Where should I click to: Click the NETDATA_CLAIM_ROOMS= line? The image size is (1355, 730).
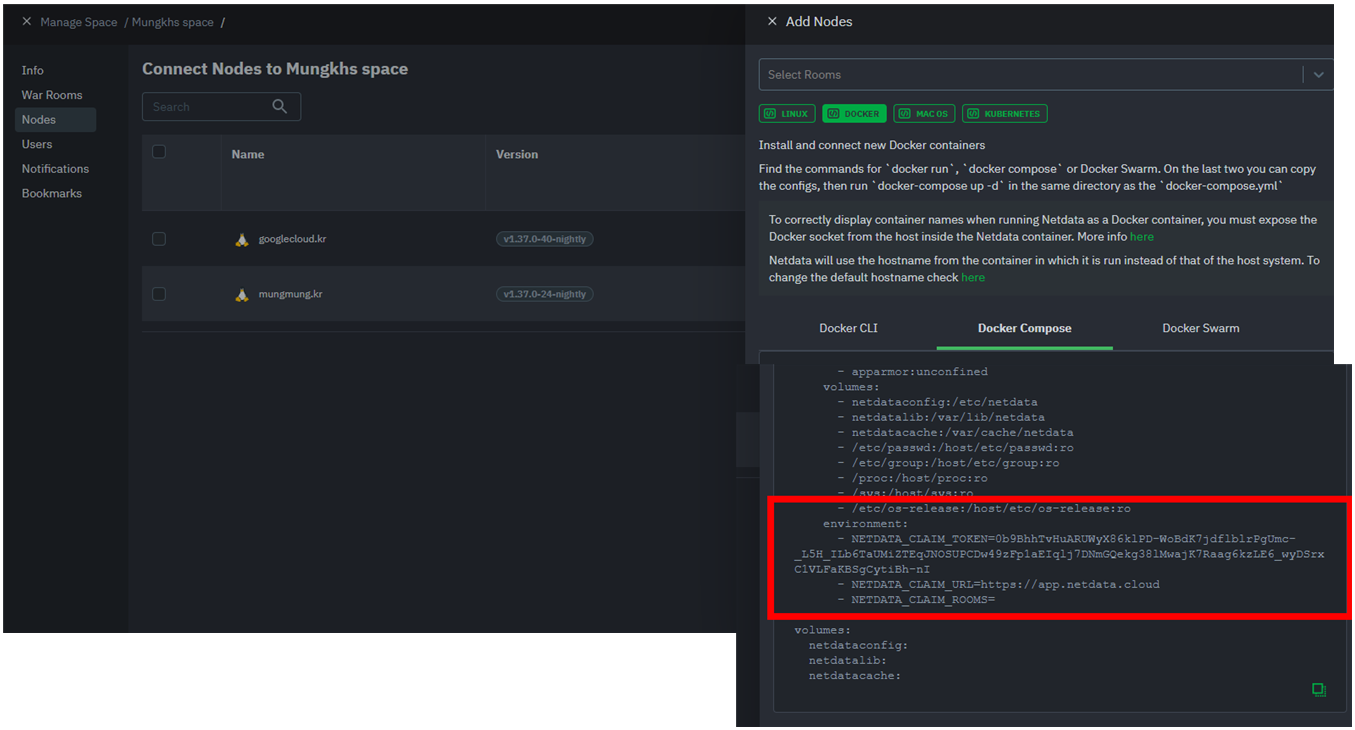coord(916,599)
